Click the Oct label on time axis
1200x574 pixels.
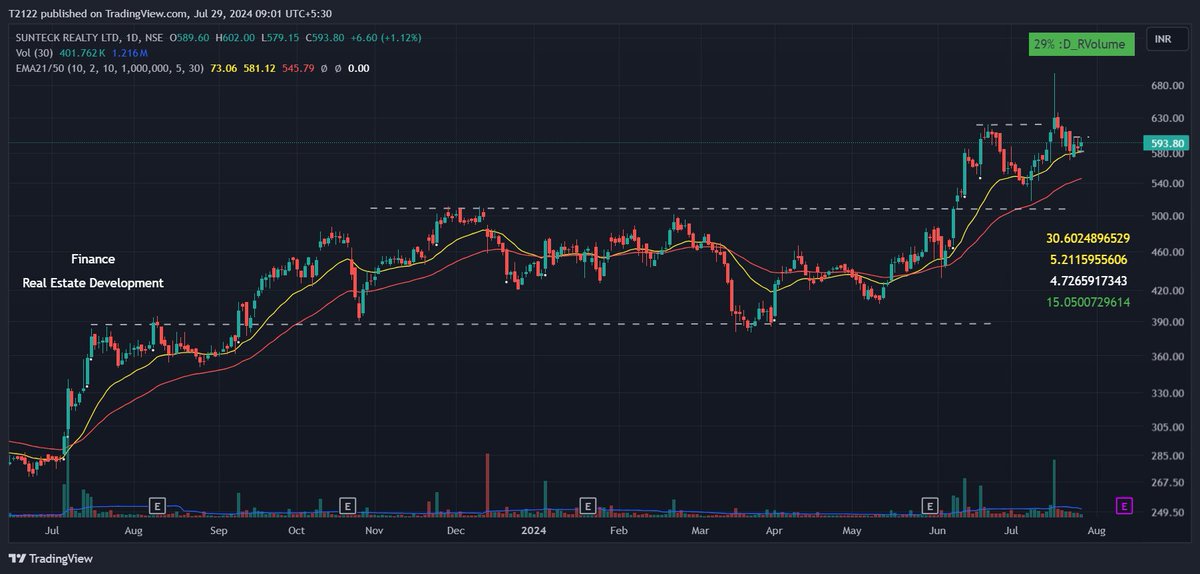pyautogui.click(x=296, y=530)
